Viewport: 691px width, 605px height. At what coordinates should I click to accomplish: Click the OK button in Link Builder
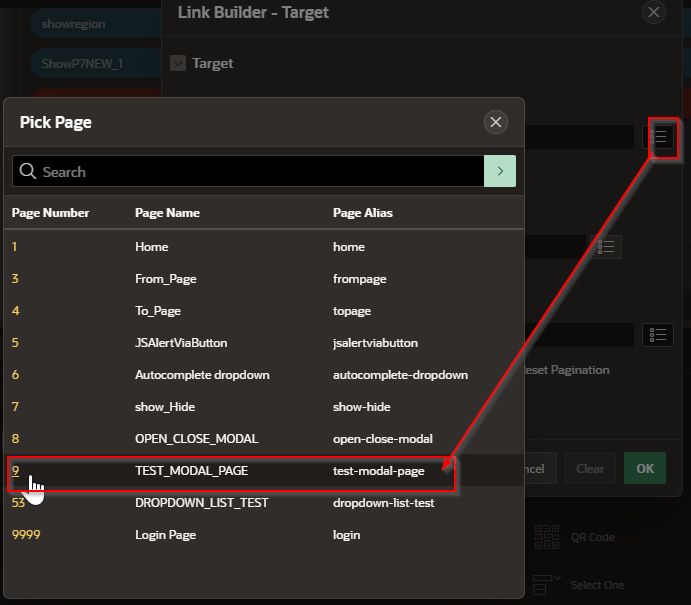tap(645, 468)
